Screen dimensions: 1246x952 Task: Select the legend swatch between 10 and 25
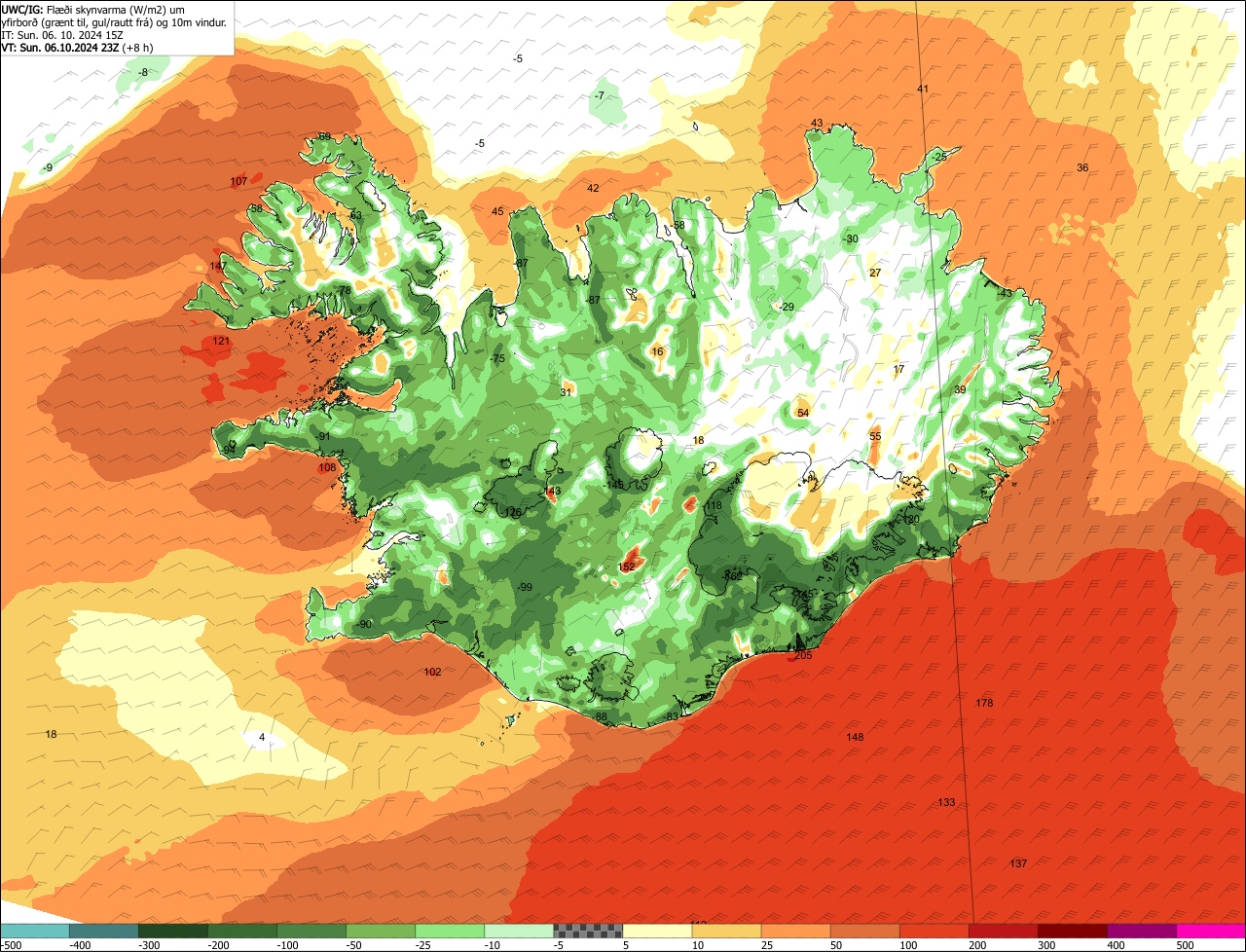(x=726, y=931)
